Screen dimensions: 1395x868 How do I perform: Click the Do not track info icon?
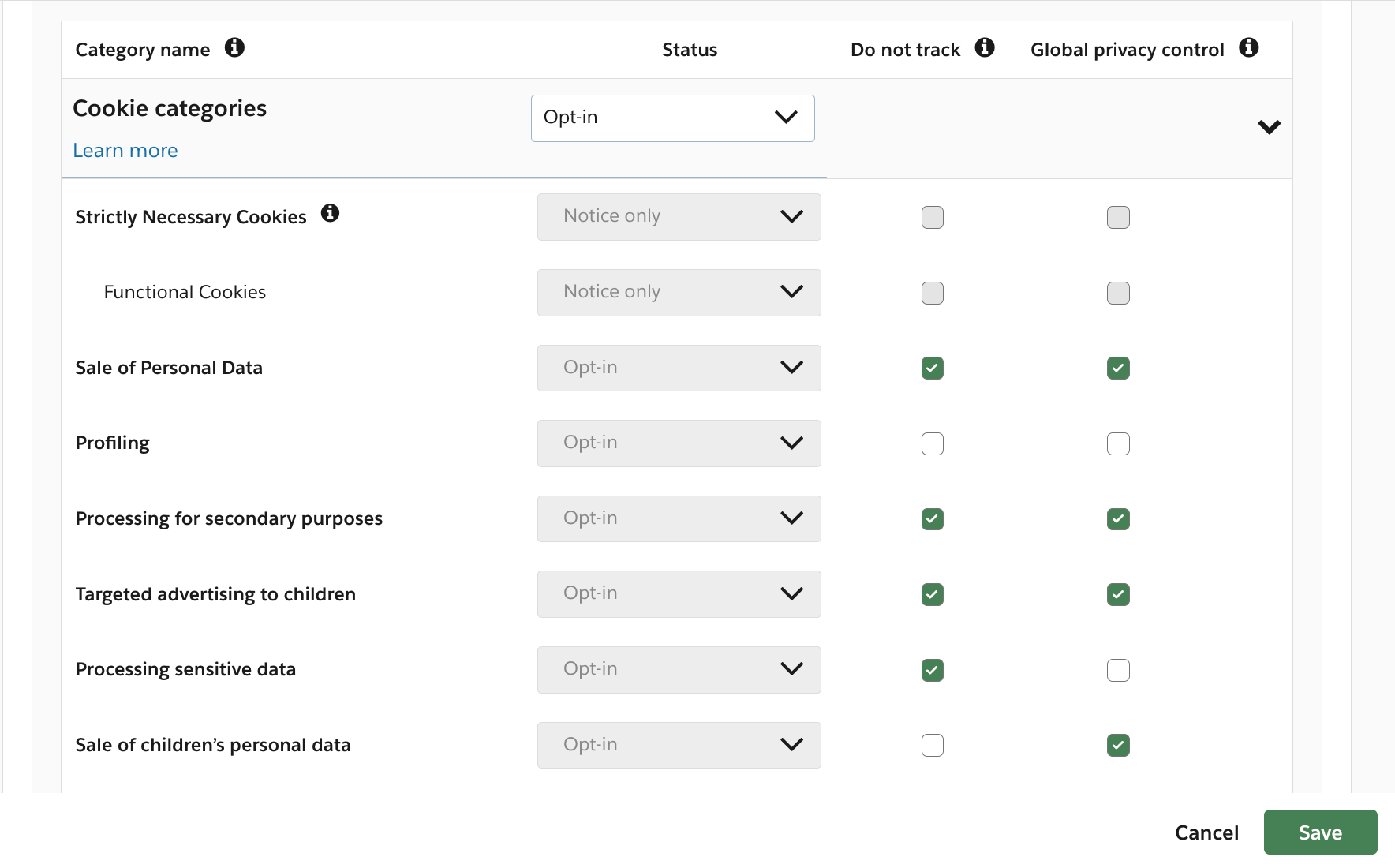(985, 48)
